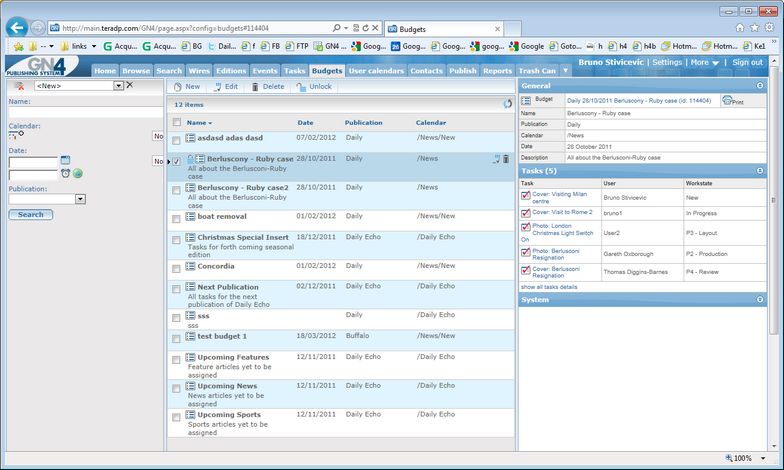Click the add to favorites bar star icon
The height and width of the screenshot is (470, 784).
click(18, 46)
